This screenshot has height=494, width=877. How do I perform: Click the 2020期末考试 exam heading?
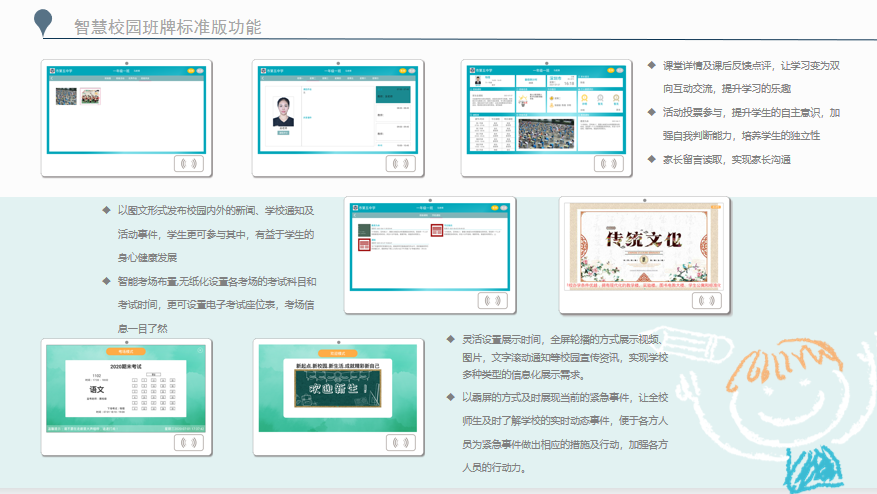[124, 368]
